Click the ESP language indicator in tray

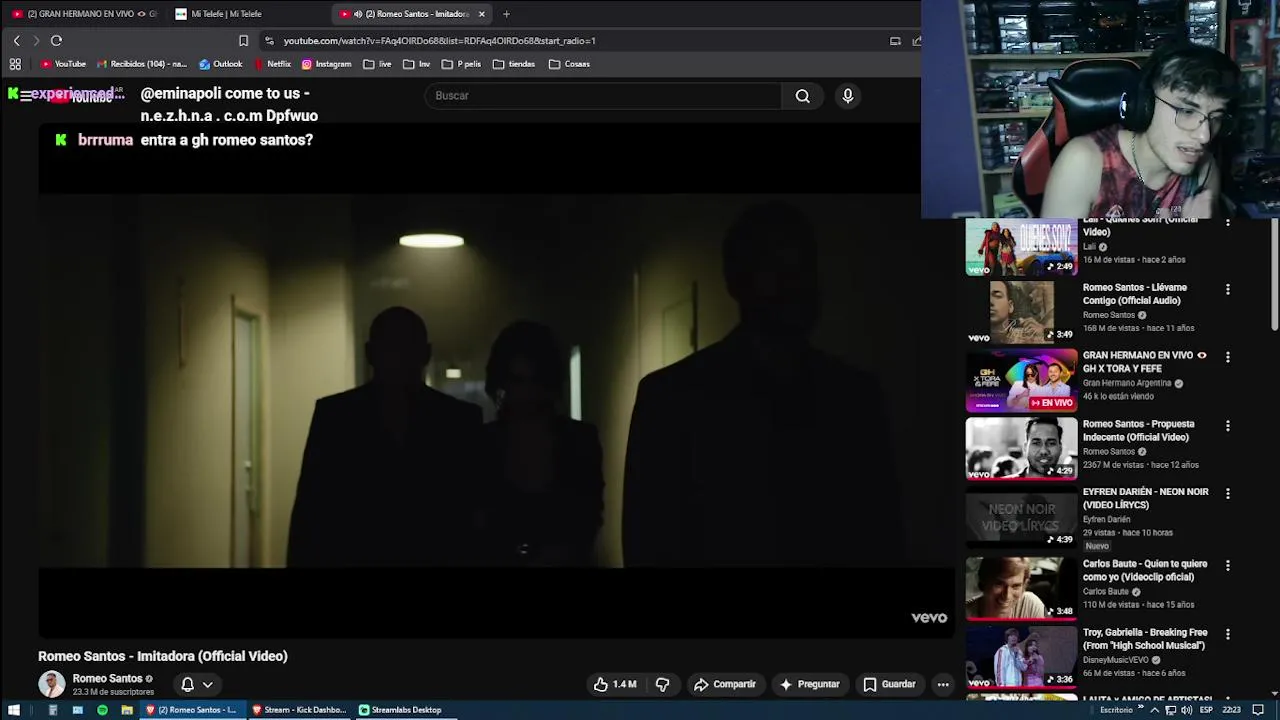coord(1206,710)
